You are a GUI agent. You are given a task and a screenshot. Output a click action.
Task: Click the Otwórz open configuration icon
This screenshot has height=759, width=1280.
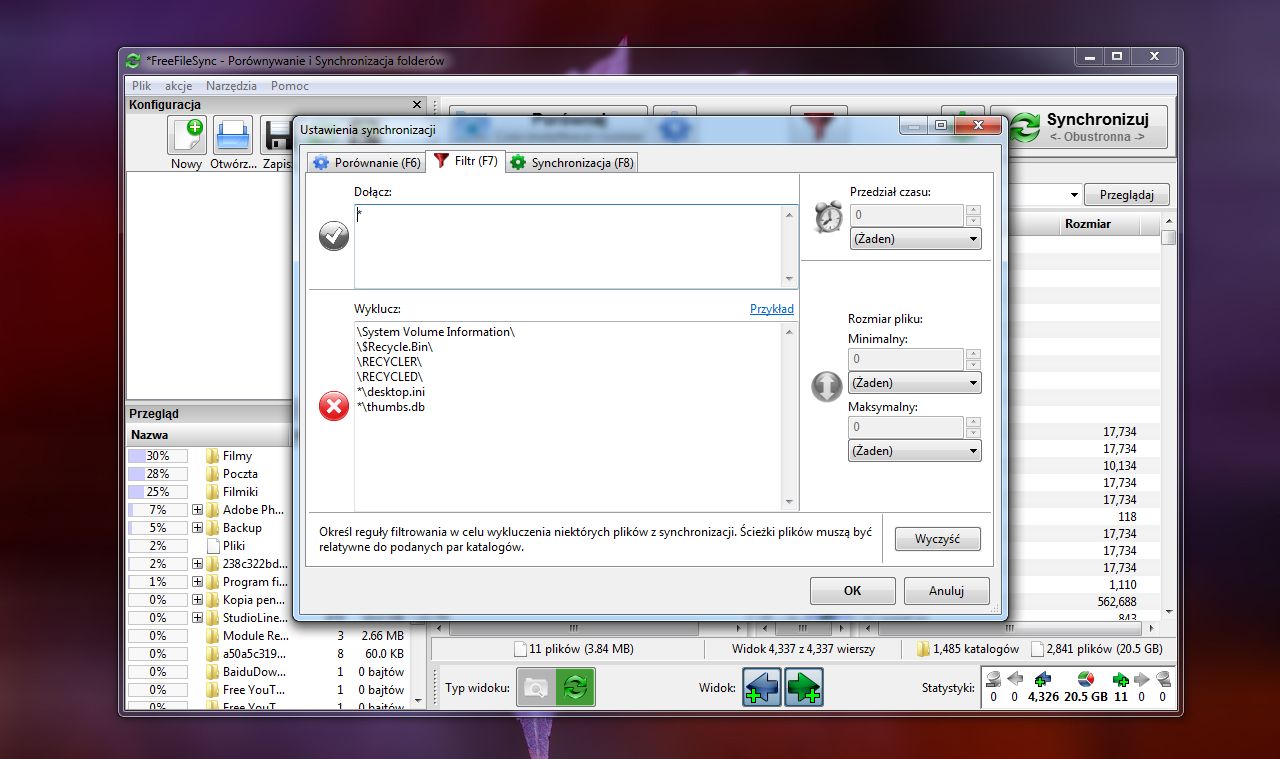point(233,135)
